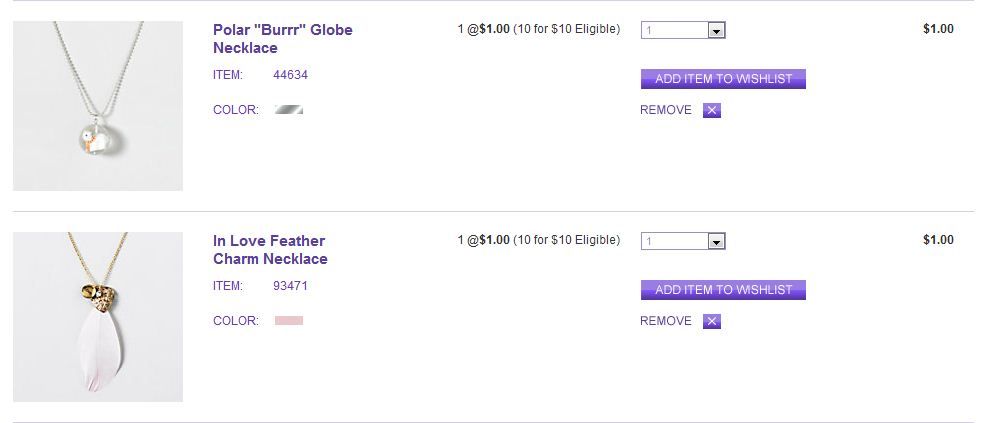This screenshot has height=423, width=992.
Task: Add In Love Feather Necklace to wishlist
Action: (x=723, y=290)
